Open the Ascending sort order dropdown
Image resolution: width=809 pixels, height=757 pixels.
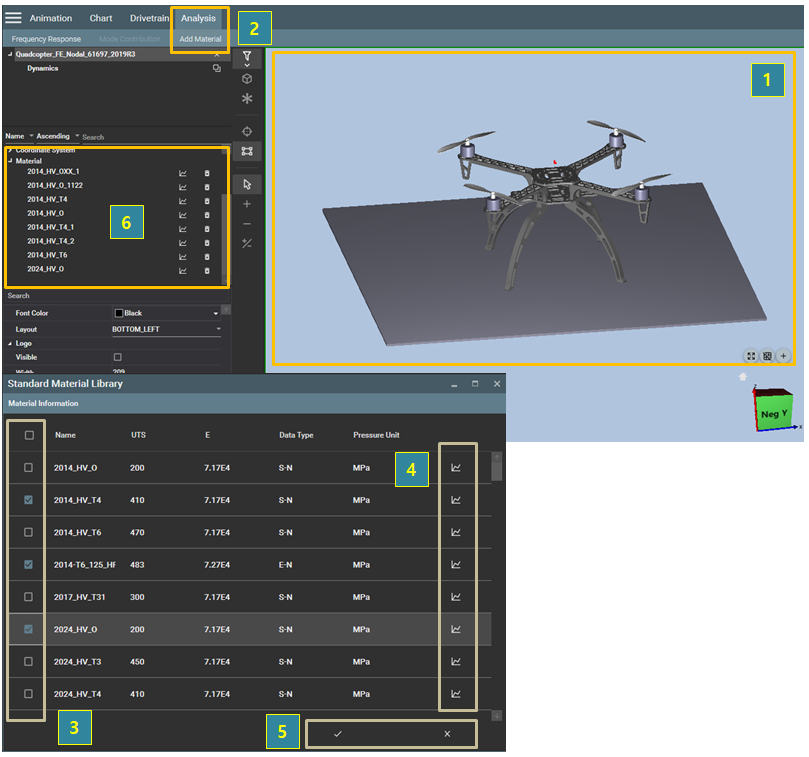tap(57, 136)
